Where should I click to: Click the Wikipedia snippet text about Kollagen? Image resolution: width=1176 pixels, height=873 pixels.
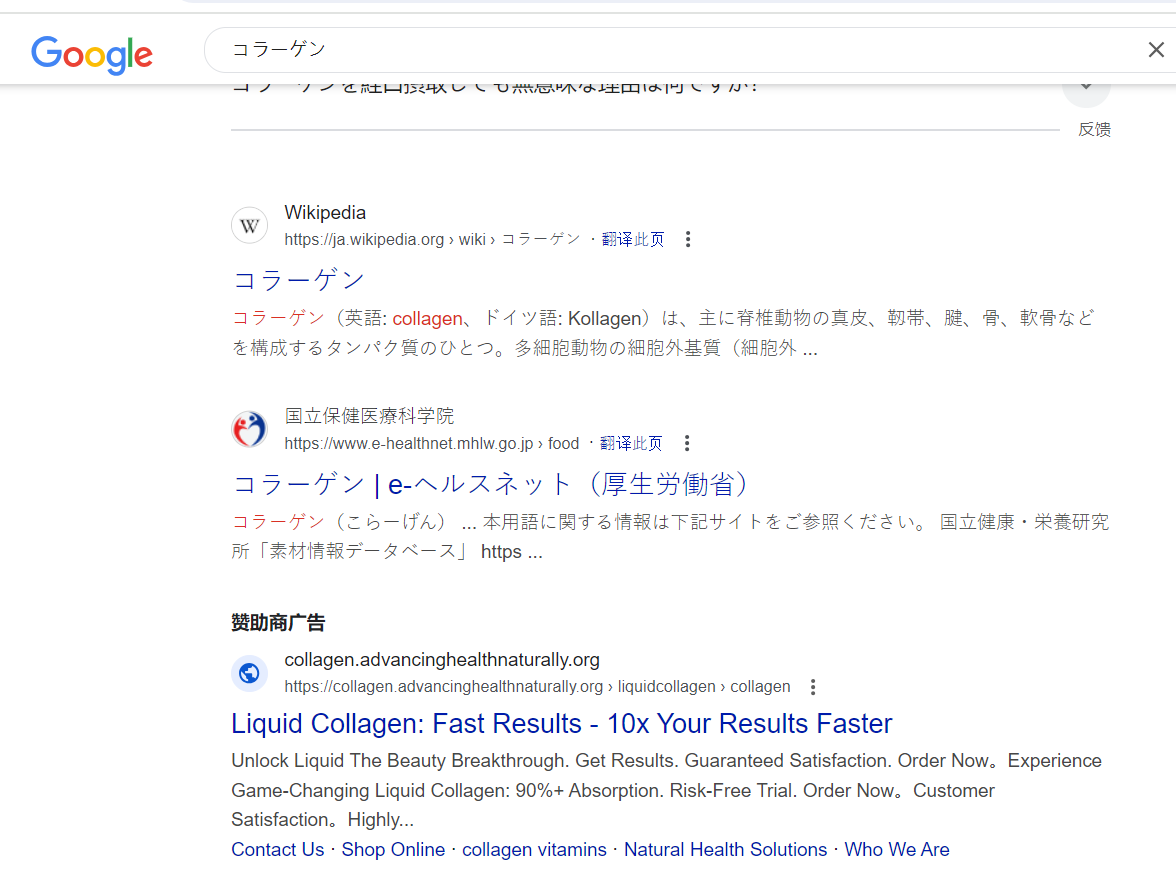tap(663, 333)
